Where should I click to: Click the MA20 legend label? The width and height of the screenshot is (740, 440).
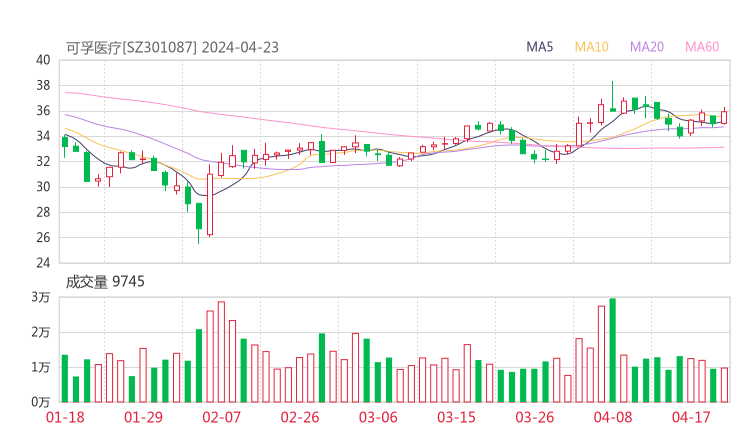click(x=647, y=47)
